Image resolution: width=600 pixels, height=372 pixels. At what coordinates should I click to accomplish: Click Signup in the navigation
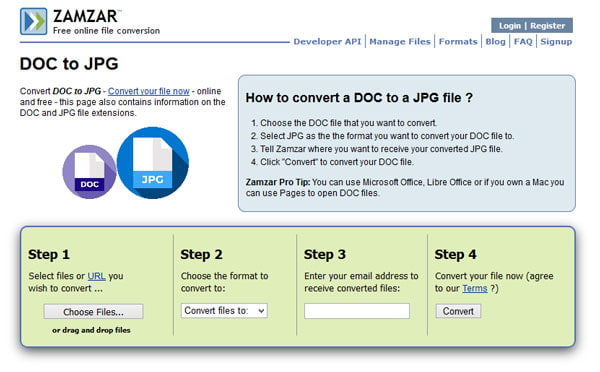(x=556, y=41)
